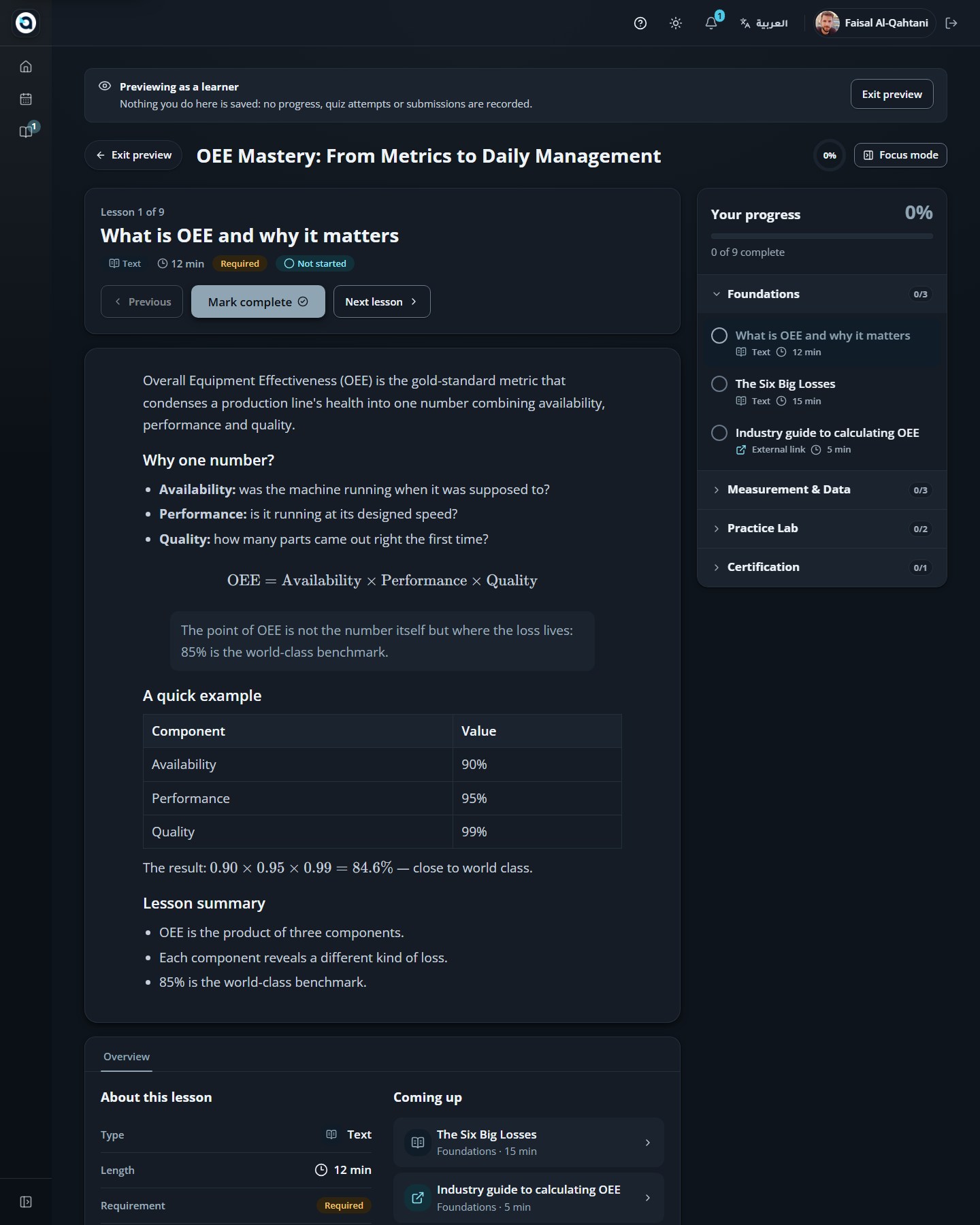The image size is (980, 1225).
Task: Switch language to العربية
Action: 764,23
